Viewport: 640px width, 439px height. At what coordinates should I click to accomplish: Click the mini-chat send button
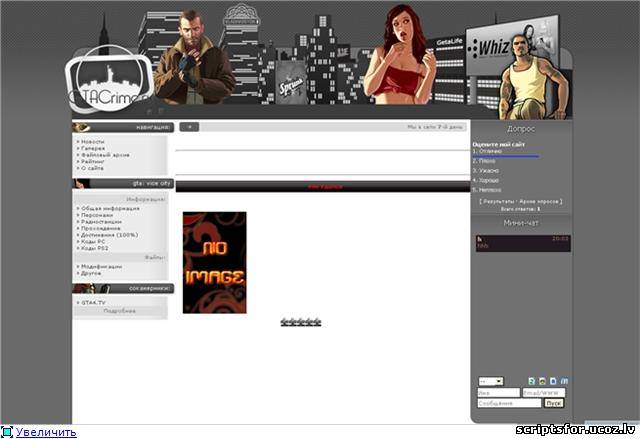point(554,403)
